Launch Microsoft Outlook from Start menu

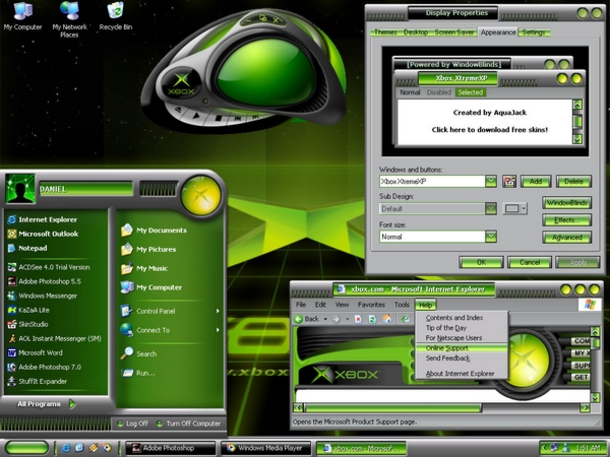pos(43,234)
